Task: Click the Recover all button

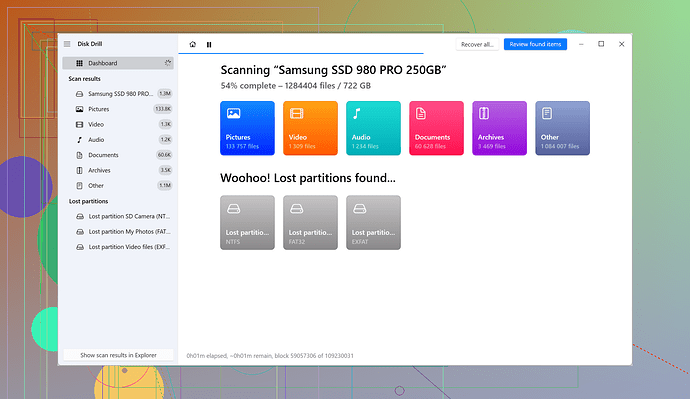Action: [477, 44]
